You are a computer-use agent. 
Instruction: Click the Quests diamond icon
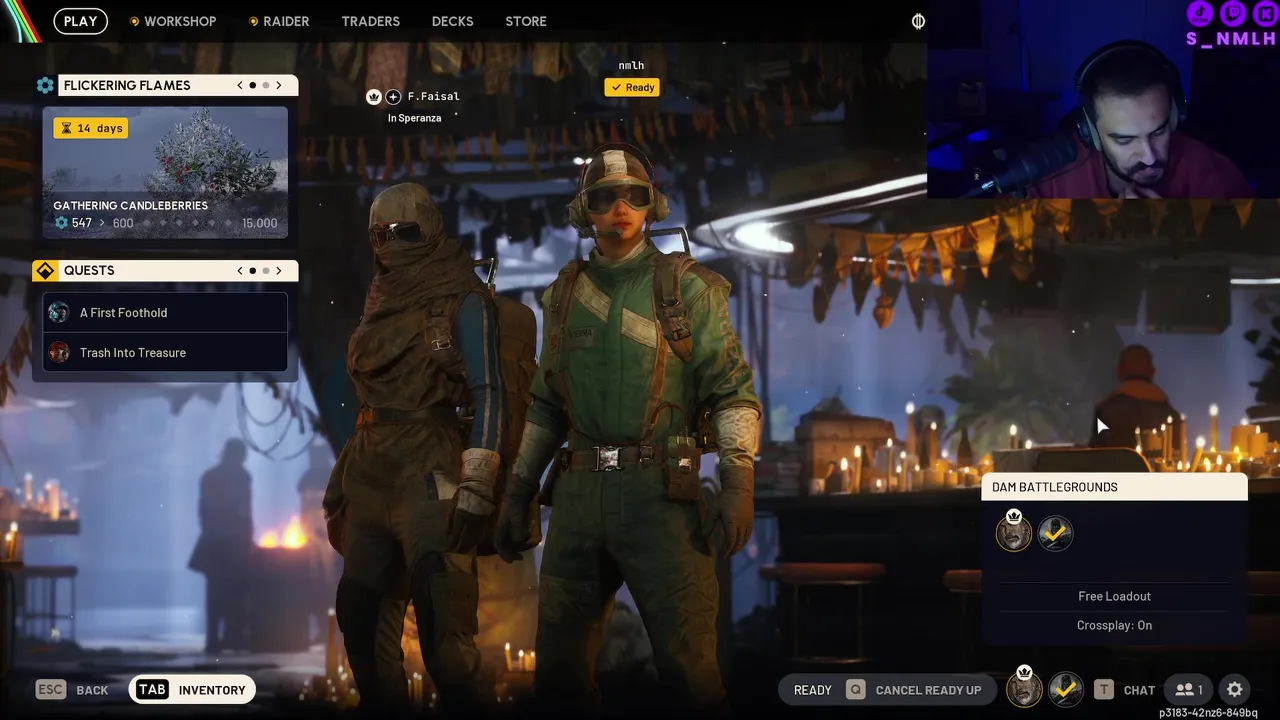click(45, 271)
